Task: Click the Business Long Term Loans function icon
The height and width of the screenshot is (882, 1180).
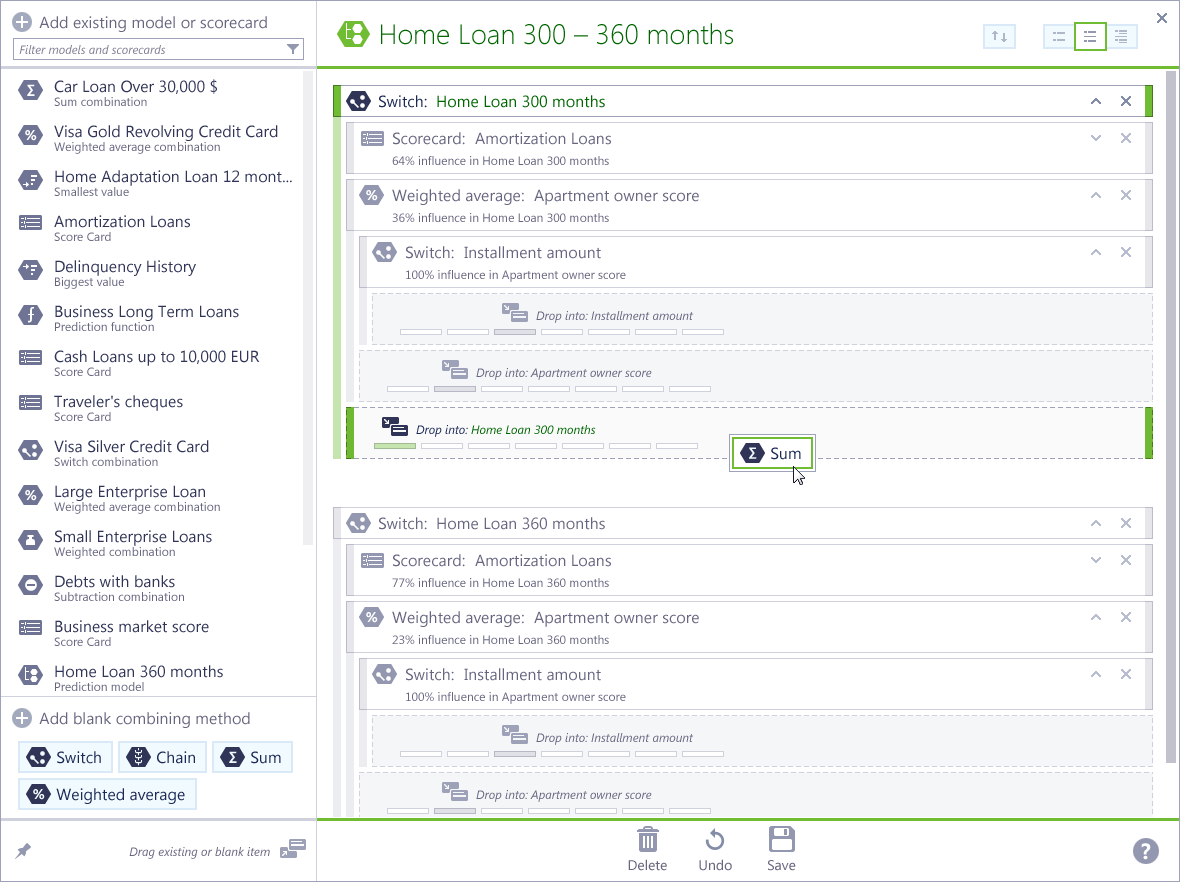Action: (30, 315)
